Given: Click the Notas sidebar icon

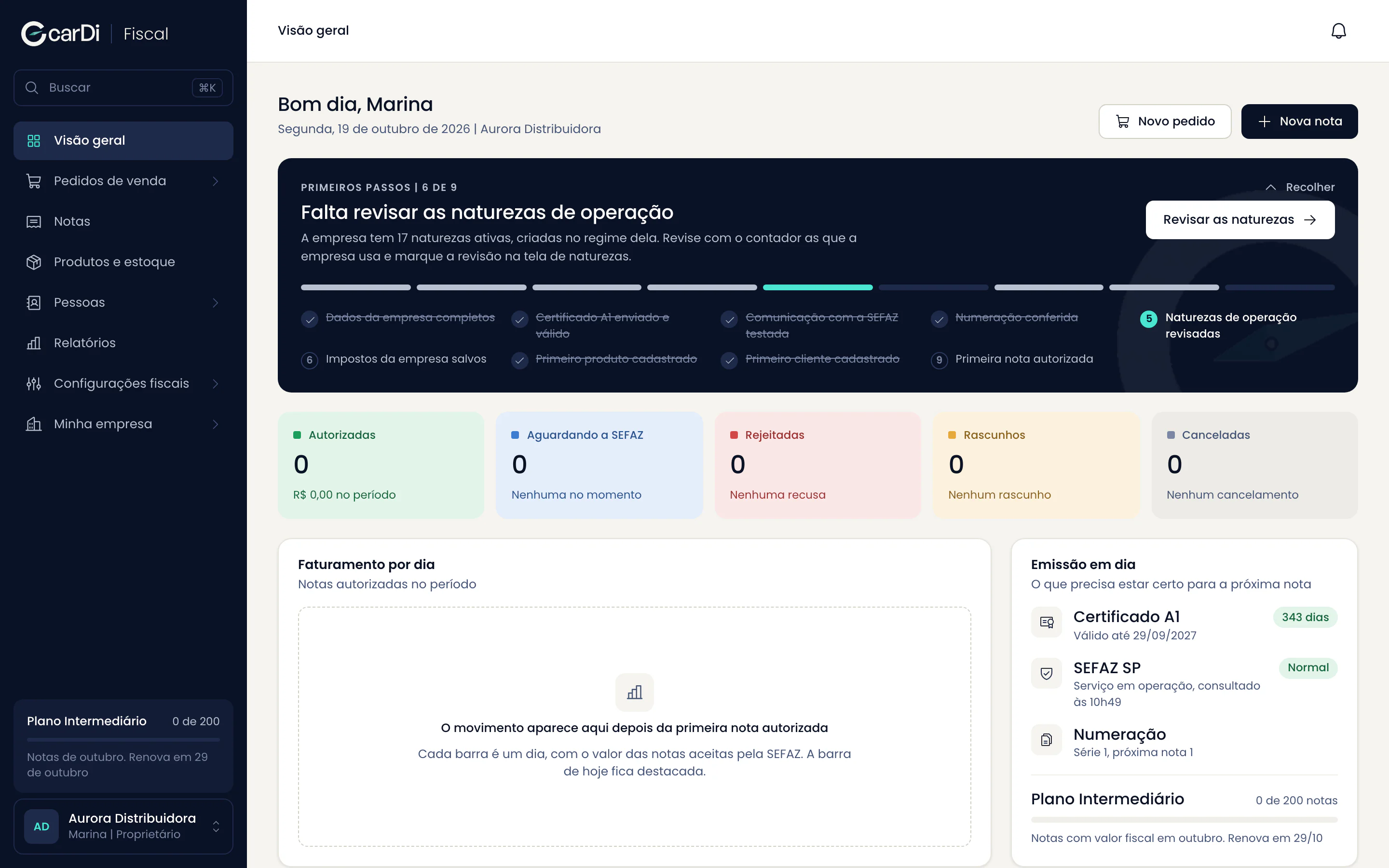Looking at the screenshot, I should coord(34,222).
